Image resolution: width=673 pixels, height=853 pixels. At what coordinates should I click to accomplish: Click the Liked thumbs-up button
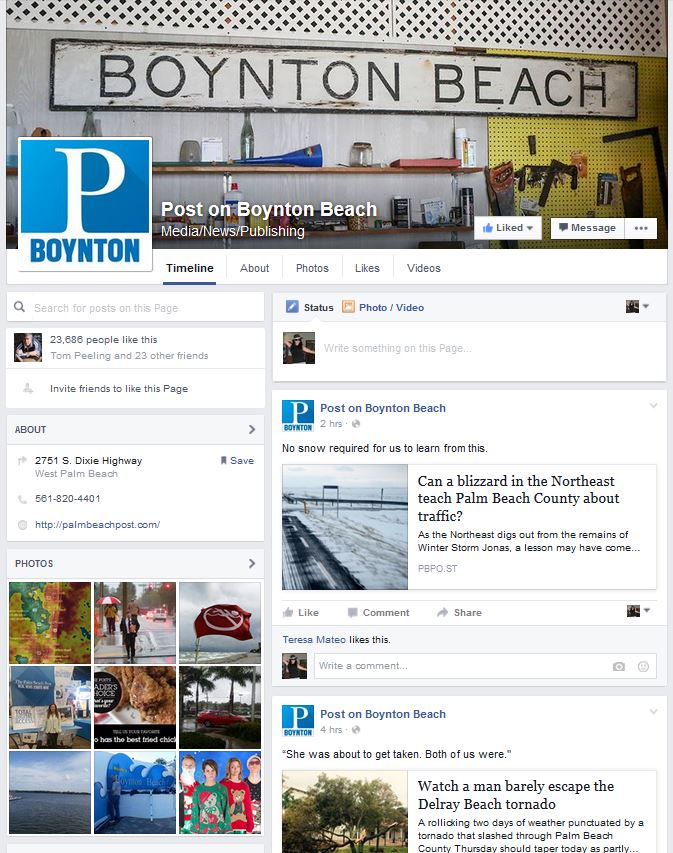point(508,228)
